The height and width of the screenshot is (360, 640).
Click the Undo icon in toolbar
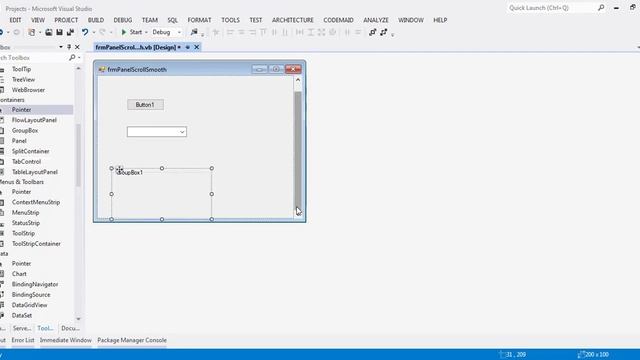click(84, 32)
